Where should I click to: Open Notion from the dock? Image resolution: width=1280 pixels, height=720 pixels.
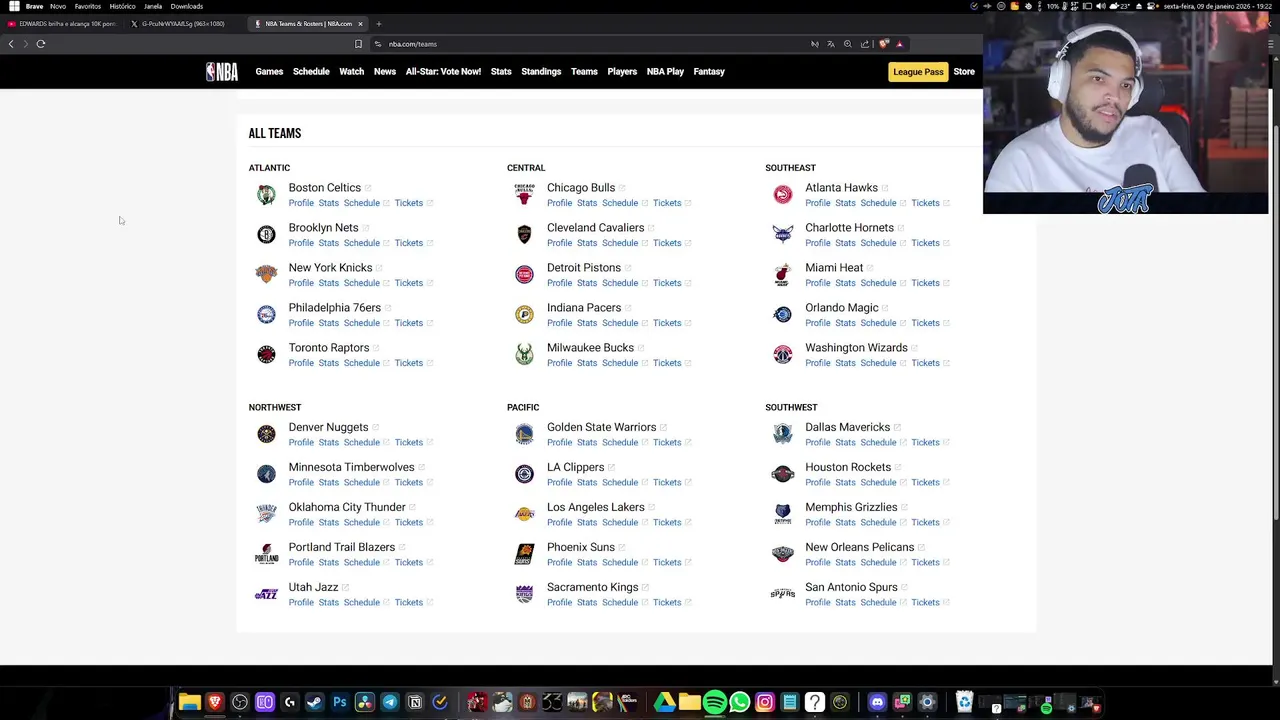pyautogui.click(x=415, y=702)
